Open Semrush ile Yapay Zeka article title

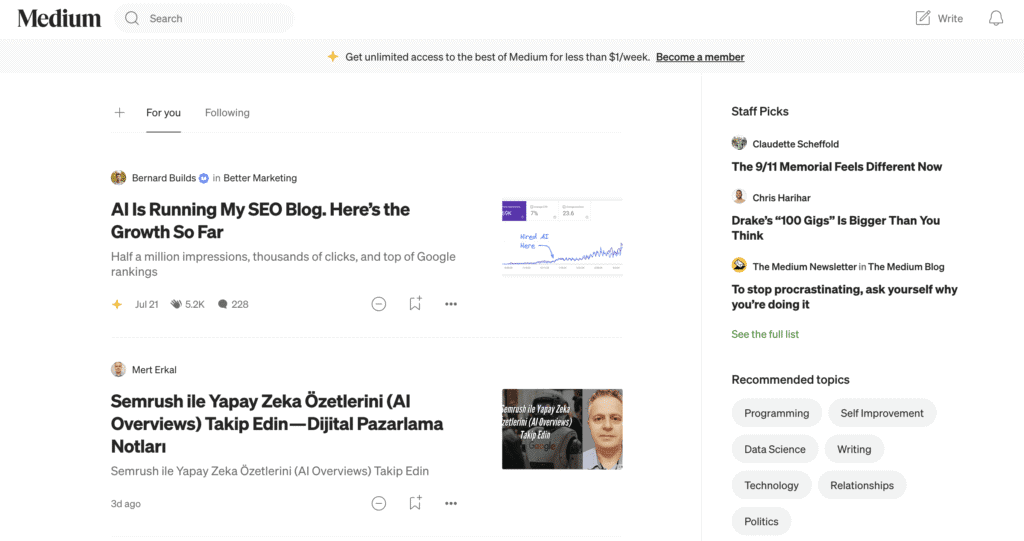pyautogui.click(x=277, y=423)
